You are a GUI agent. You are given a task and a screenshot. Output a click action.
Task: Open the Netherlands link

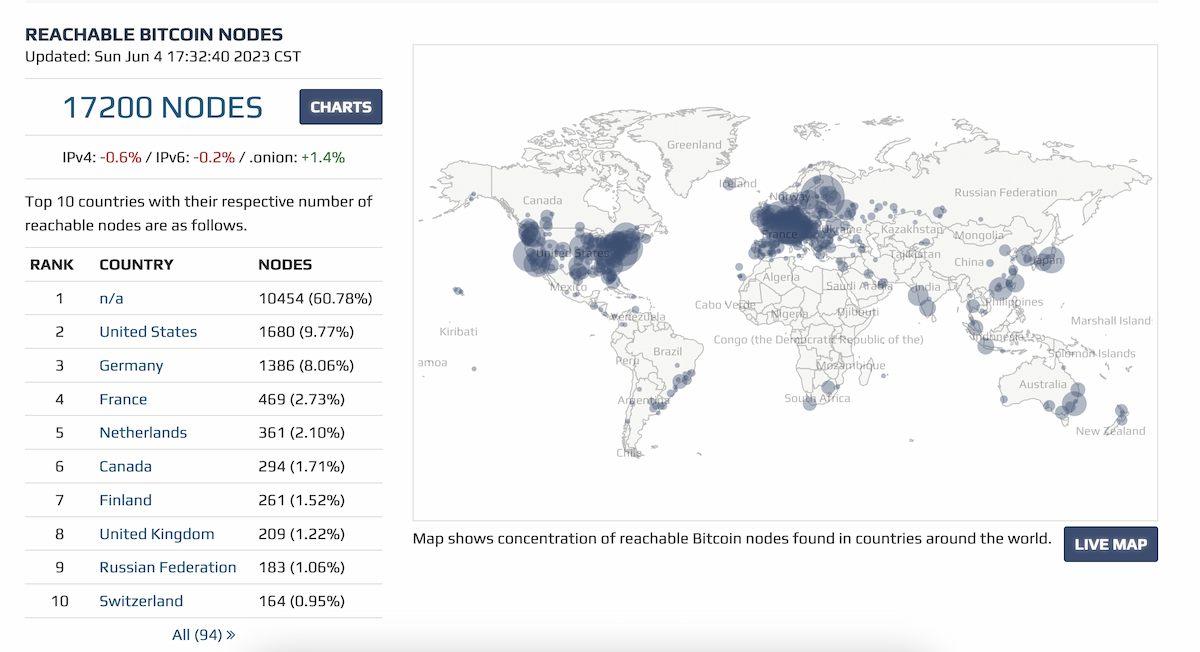click(143, 433)
